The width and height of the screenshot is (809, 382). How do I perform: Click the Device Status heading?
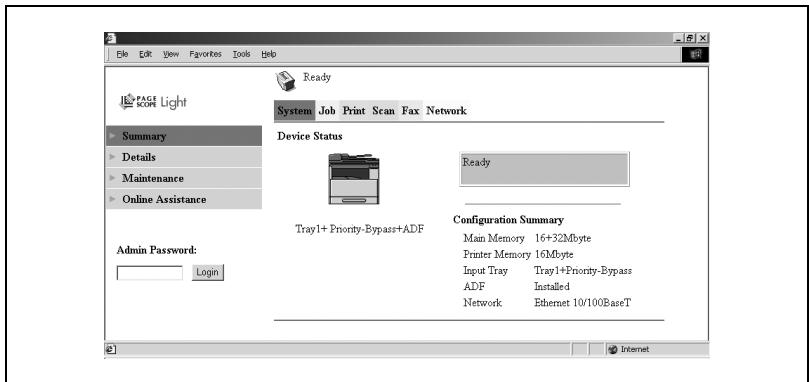tap(310, 136)
